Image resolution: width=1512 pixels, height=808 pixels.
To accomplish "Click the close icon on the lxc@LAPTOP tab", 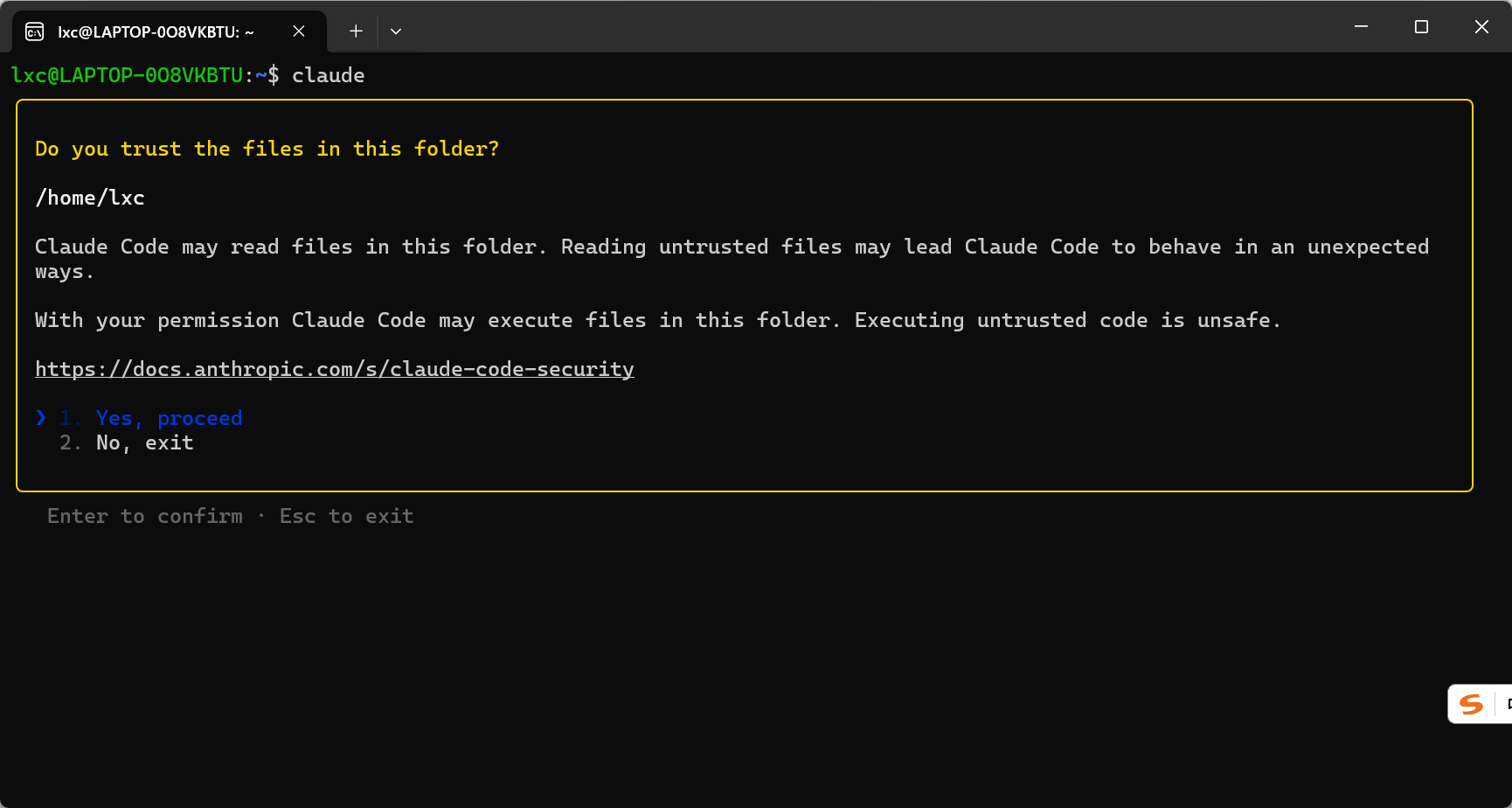I will tap(298, 31).
